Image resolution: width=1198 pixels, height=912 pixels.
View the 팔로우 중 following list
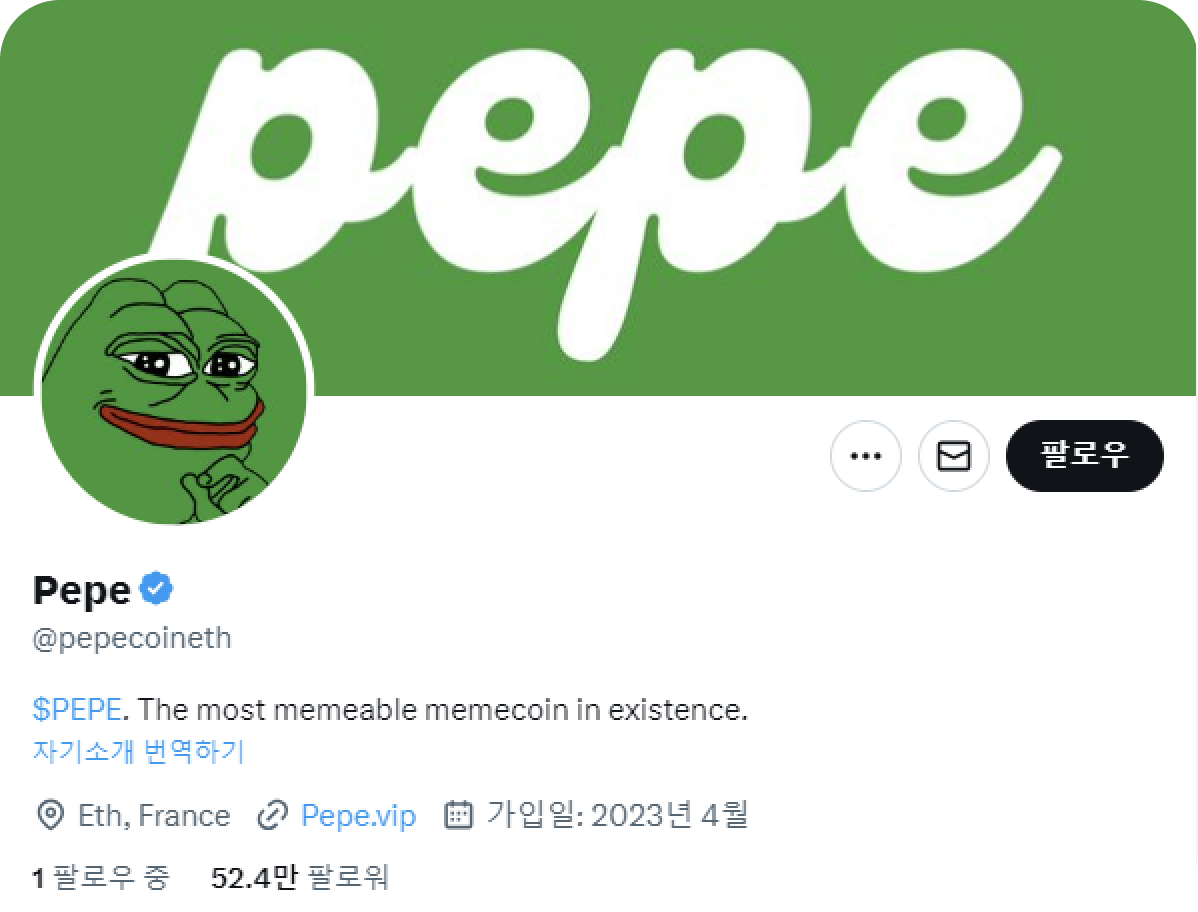(x=101, y=878)
